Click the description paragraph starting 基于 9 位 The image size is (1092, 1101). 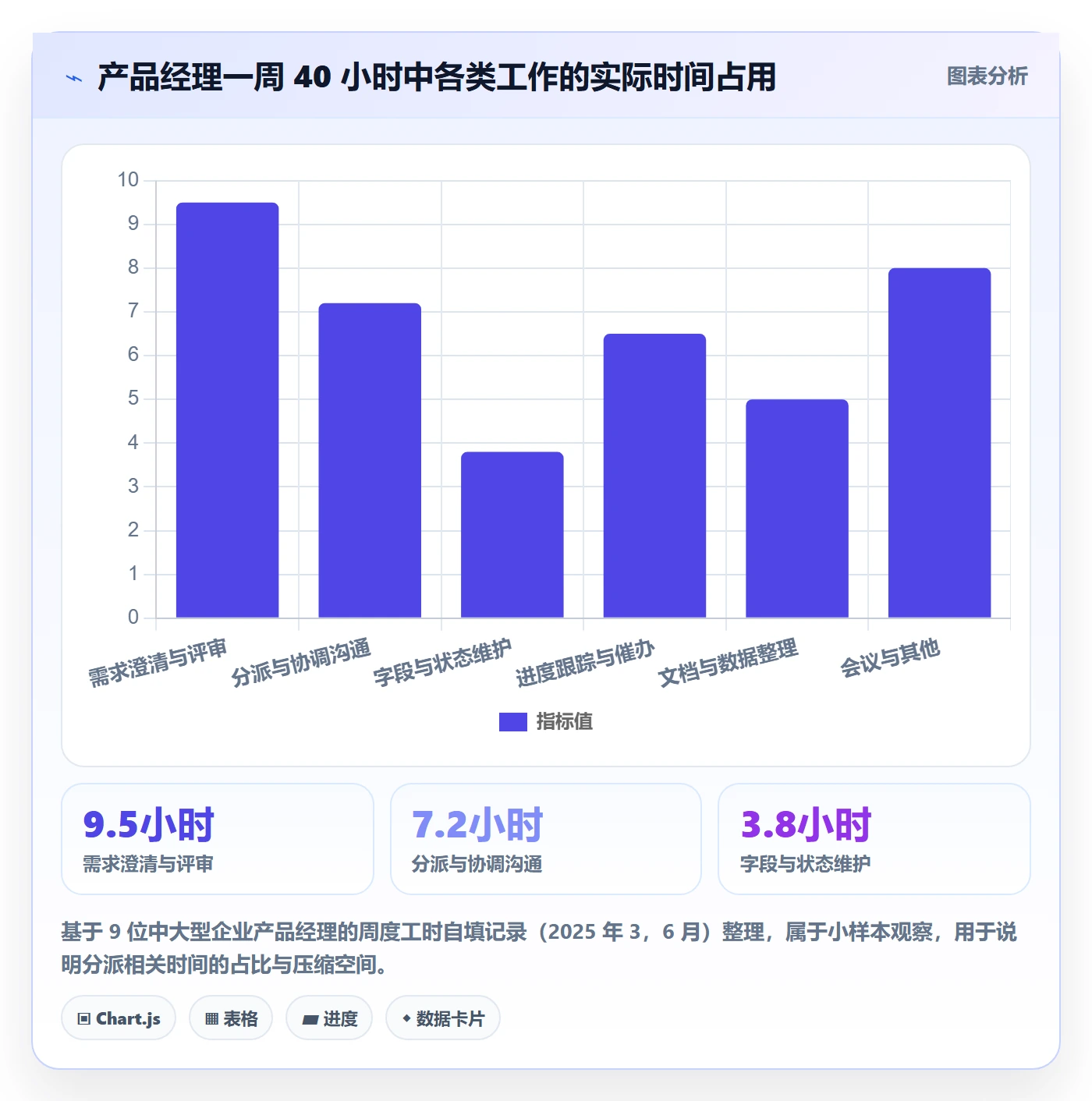[539, 948]
